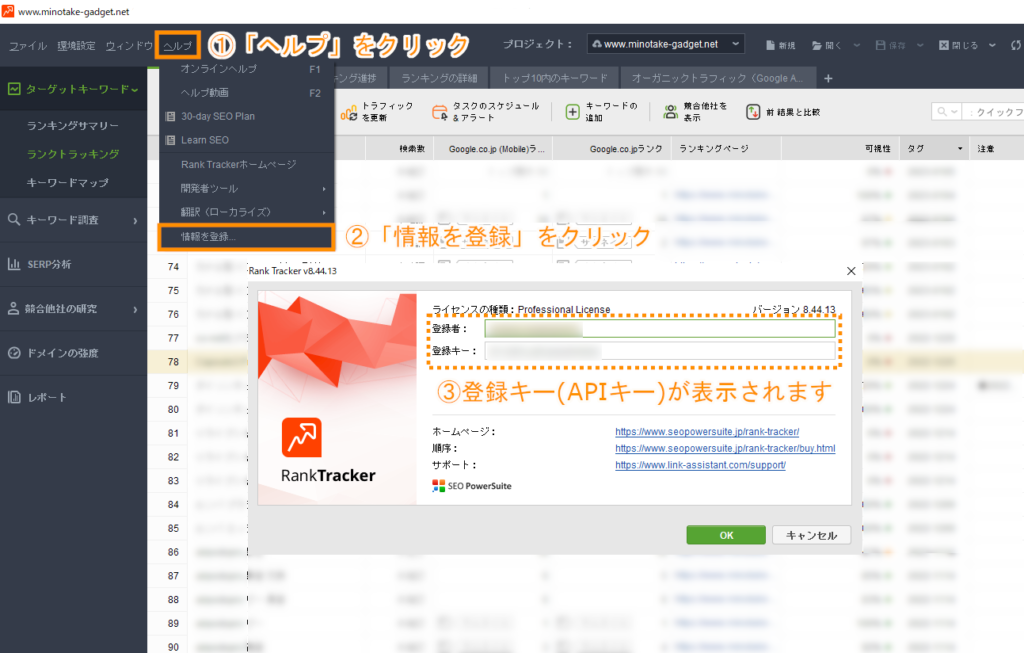Expand 翻訳（ローカライズ）submenu
1024x653 pixels.
pyautogui.click(x=247, y=212)
